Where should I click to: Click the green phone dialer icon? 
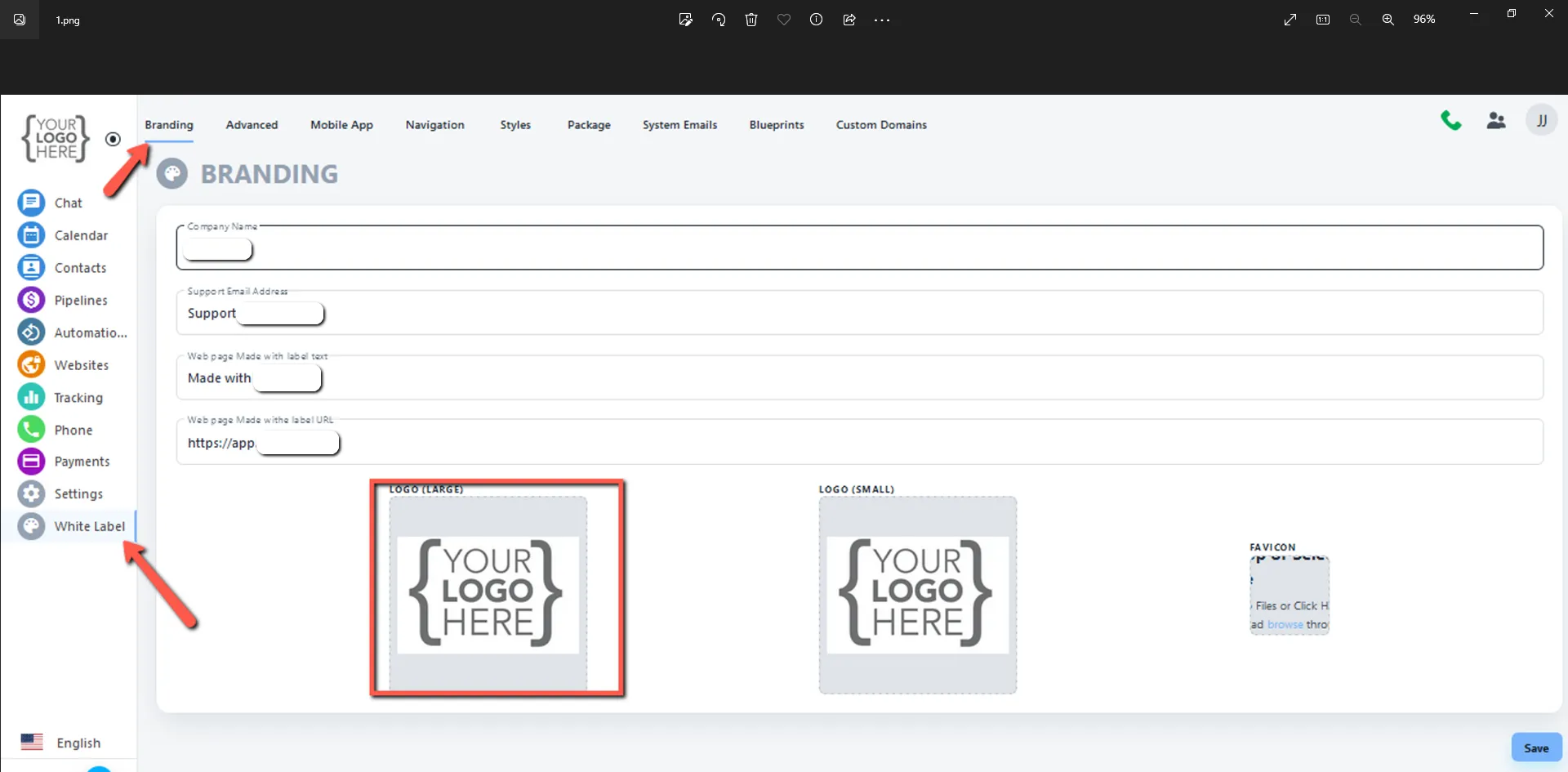[x=1451, y=121]
